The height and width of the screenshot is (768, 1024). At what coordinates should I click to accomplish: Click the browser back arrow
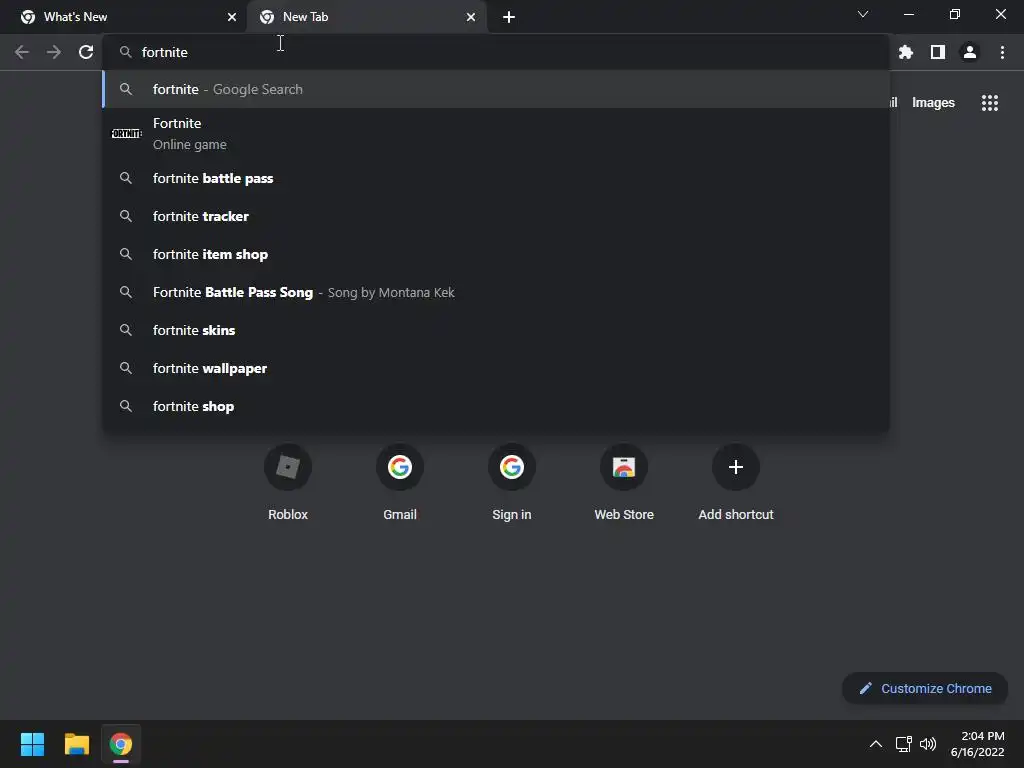(x=22, y=52)
